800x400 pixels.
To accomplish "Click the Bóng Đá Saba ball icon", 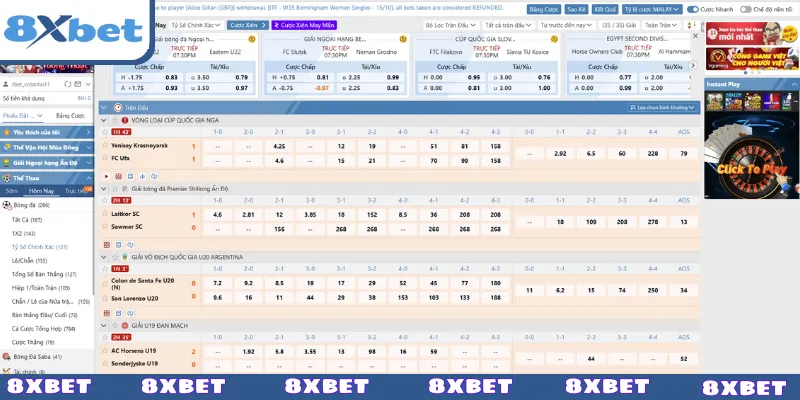I will point(7,357).
